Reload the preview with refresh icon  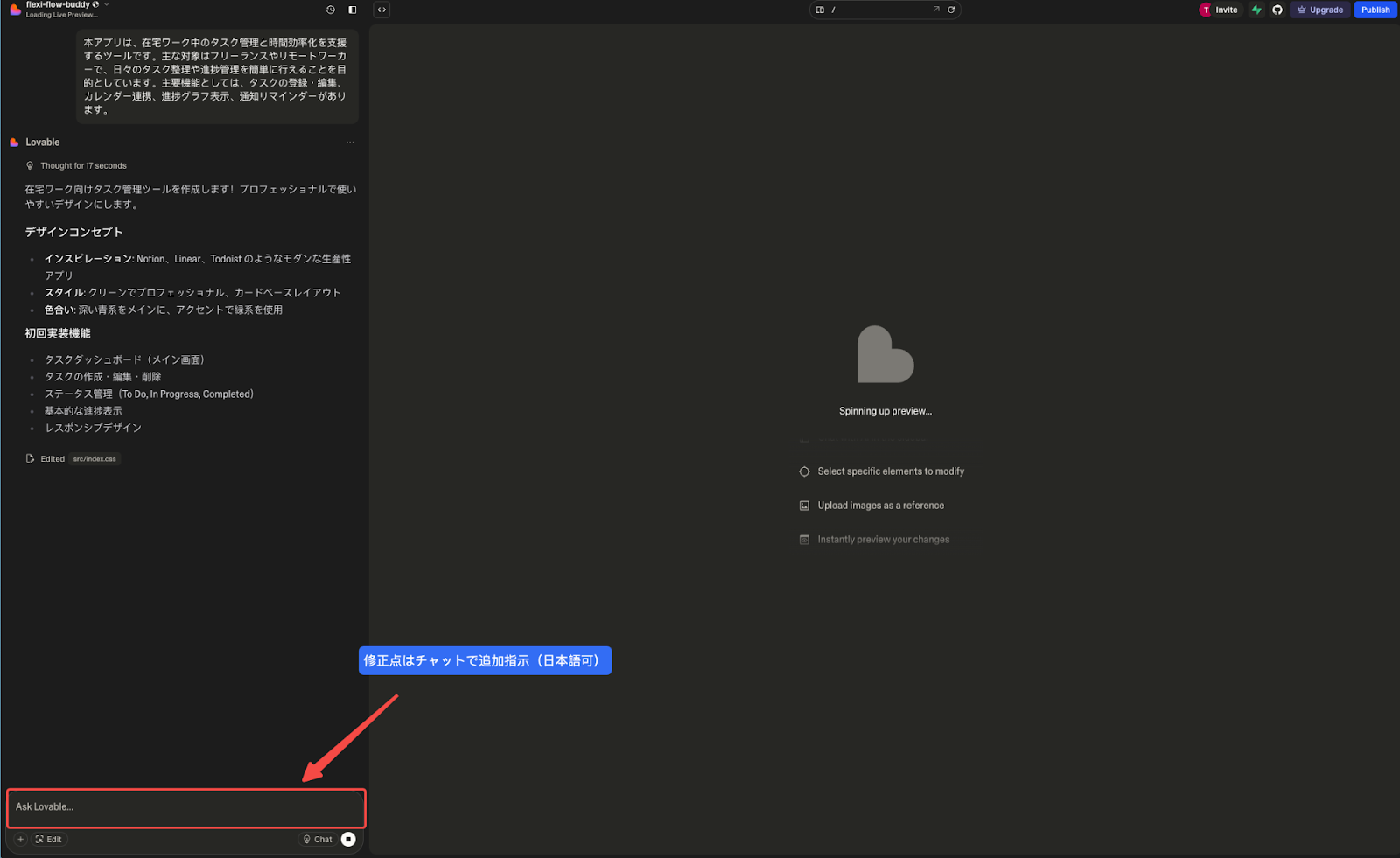coord(951,10)
